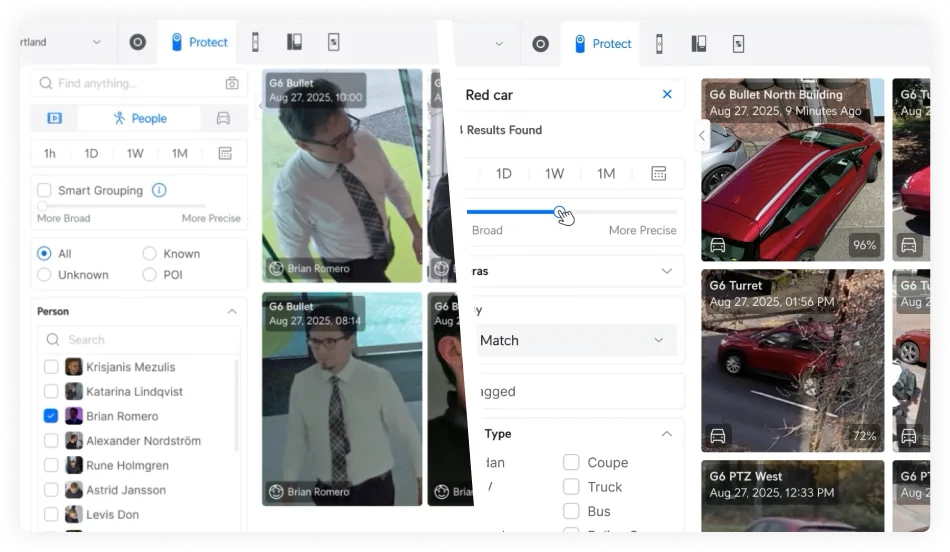Open the calendar date picker in right panel

pyautogui.click(x=659, y=173)
